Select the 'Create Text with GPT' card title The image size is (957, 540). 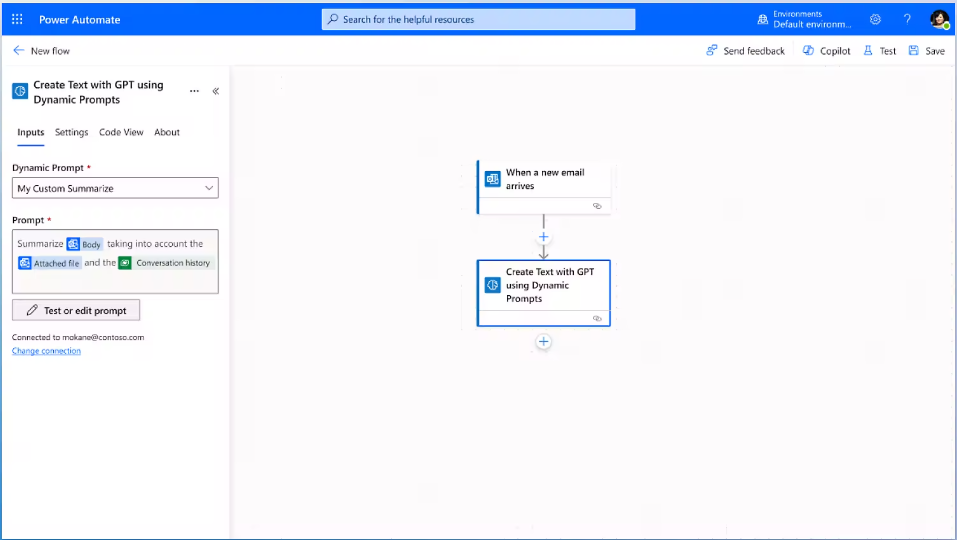point(549,285)
